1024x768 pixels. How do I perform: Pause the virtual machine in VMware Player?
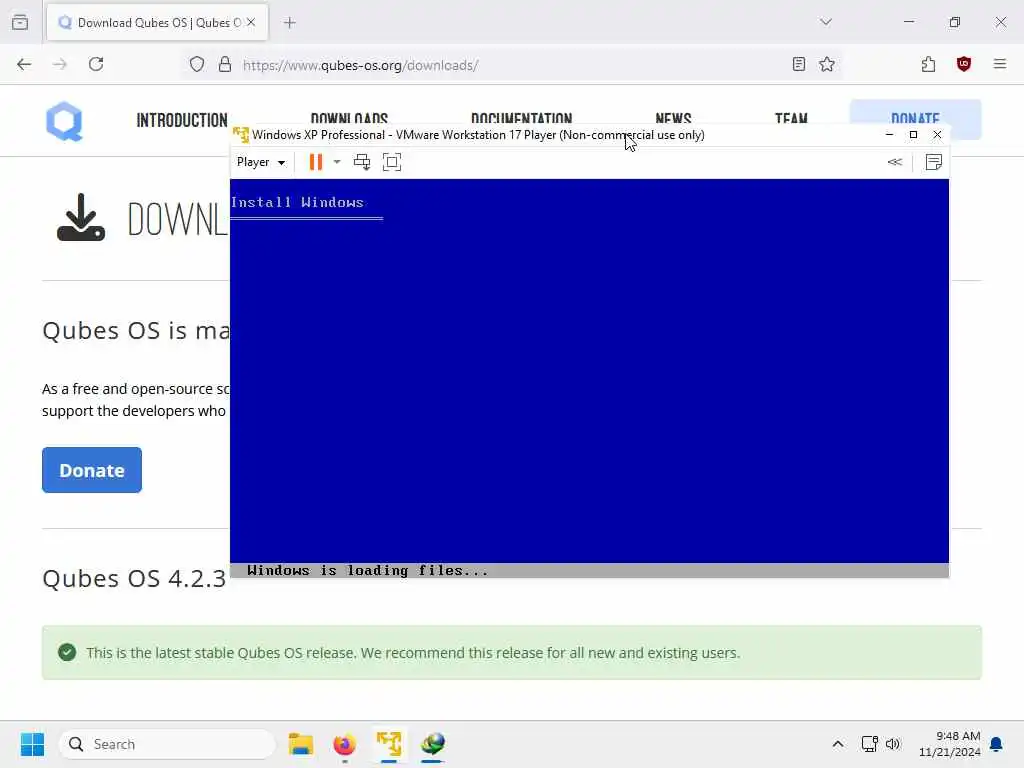pos(315,162)
